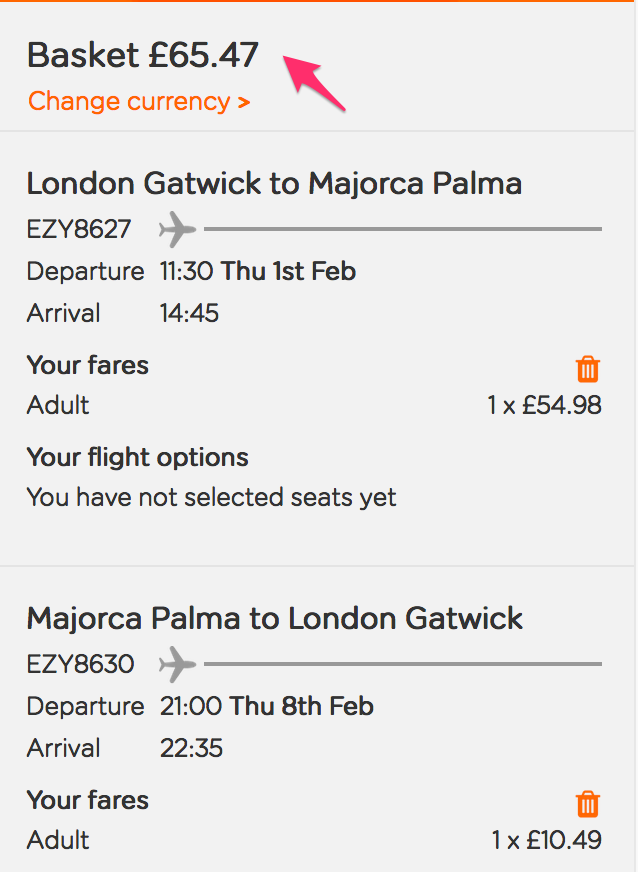Click the outbound flight's 'Your fares' label
Viewport: 638px width, 872px height.
click(x=87, y=365)
